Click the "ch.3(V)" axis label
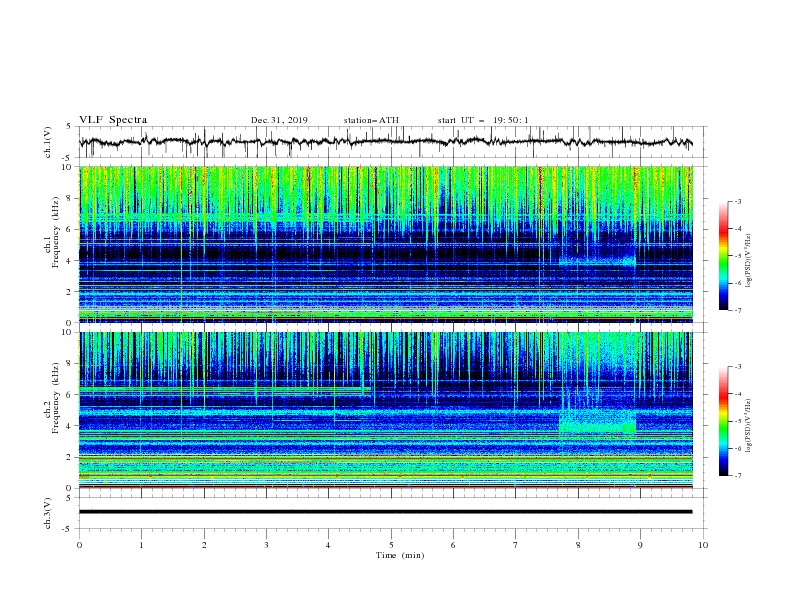The width and height of the screenshot is (792, 612). [48, 513]
